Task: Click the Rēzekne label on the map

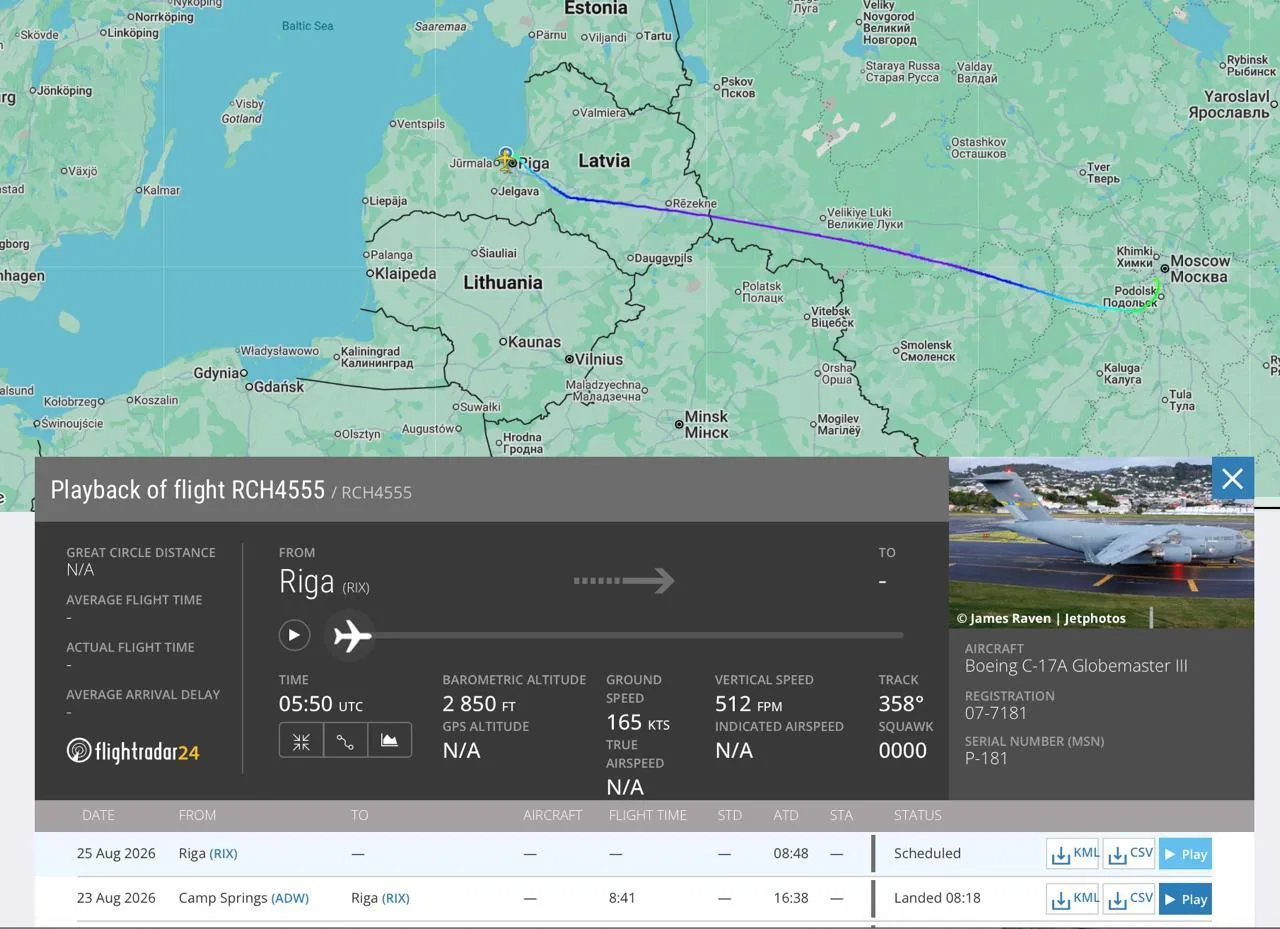Action: click(x=695, y=203)
